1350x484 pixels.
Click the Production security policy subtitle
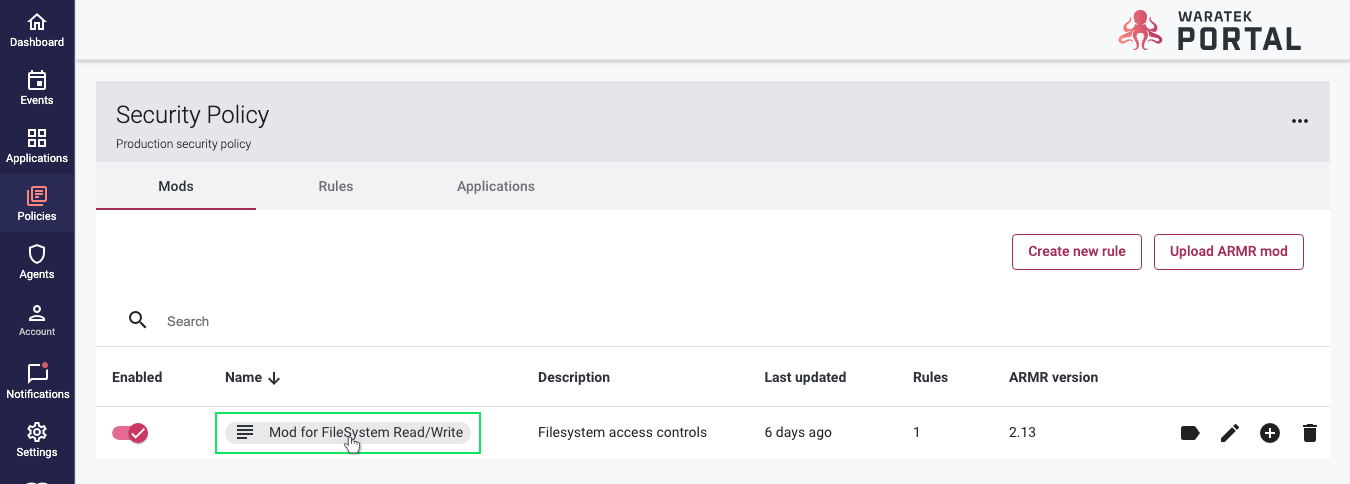(184, 144)
